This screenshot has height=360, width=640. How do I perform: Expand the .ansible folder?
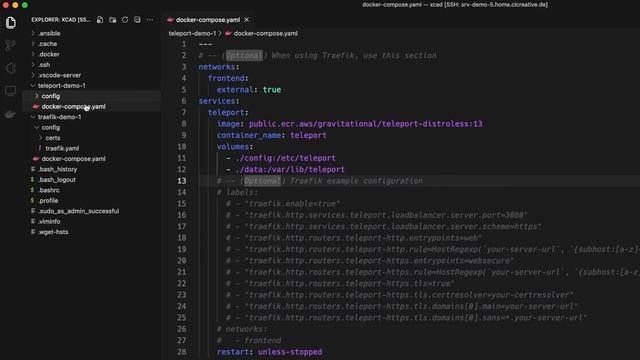click(x=49, y=33)
